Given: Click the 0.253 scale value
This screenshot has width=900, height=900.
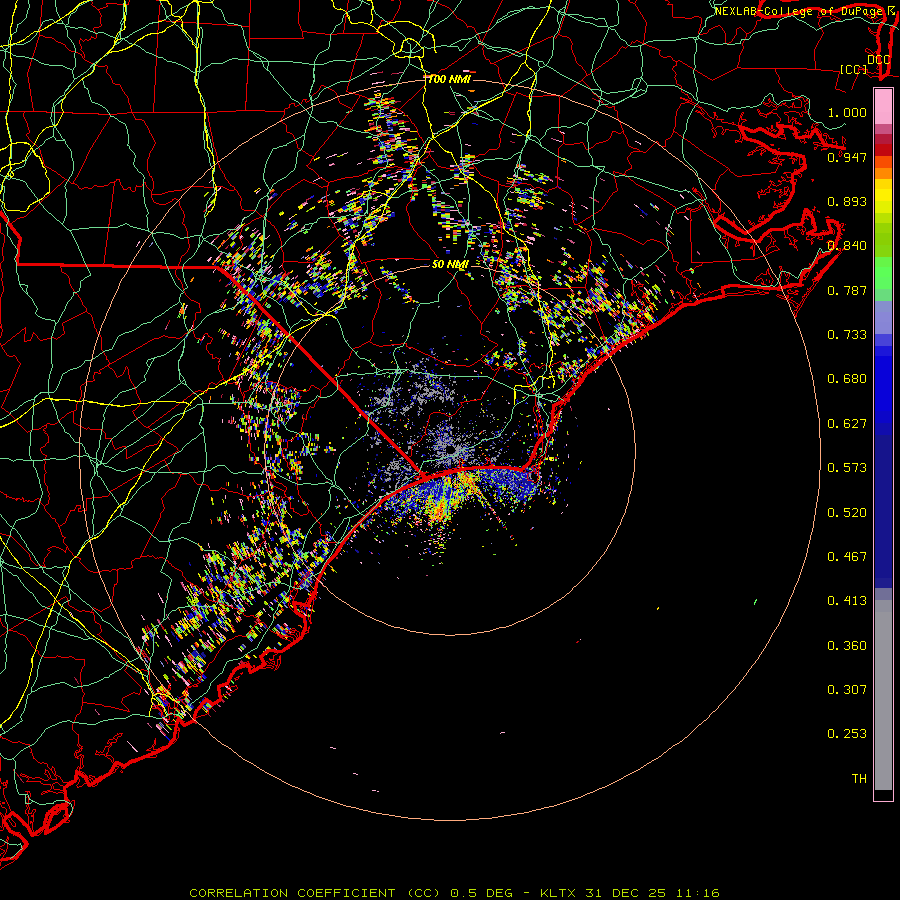Looking at the screenshot, I should pyautogui.click(x=847, y=734).
